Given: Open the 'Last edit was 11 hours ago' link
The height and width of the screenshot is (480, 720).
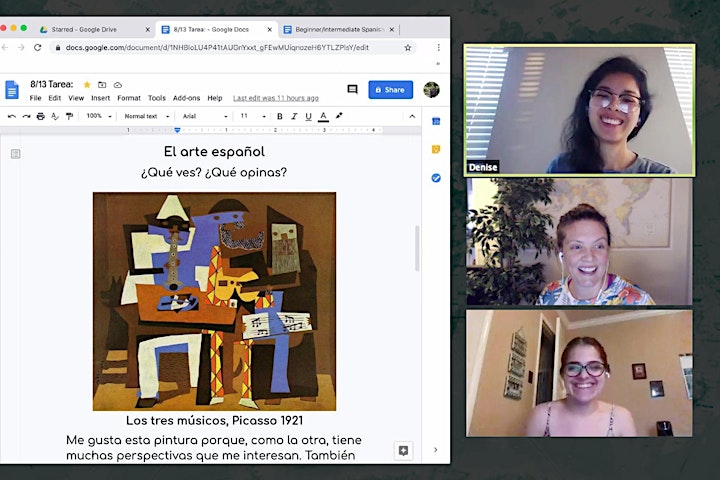Looking at the screenshot, I should pos(276,98).
